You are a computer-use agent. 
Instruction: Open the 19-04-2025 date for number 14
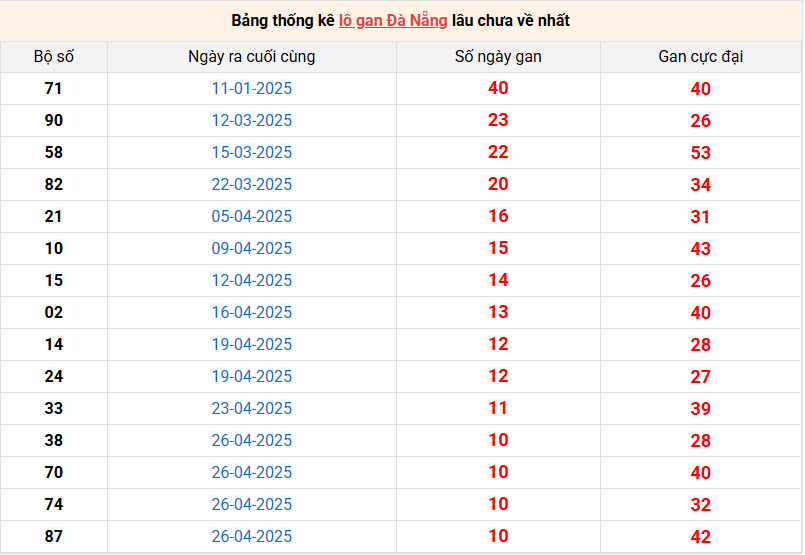(x=252, y=344)
